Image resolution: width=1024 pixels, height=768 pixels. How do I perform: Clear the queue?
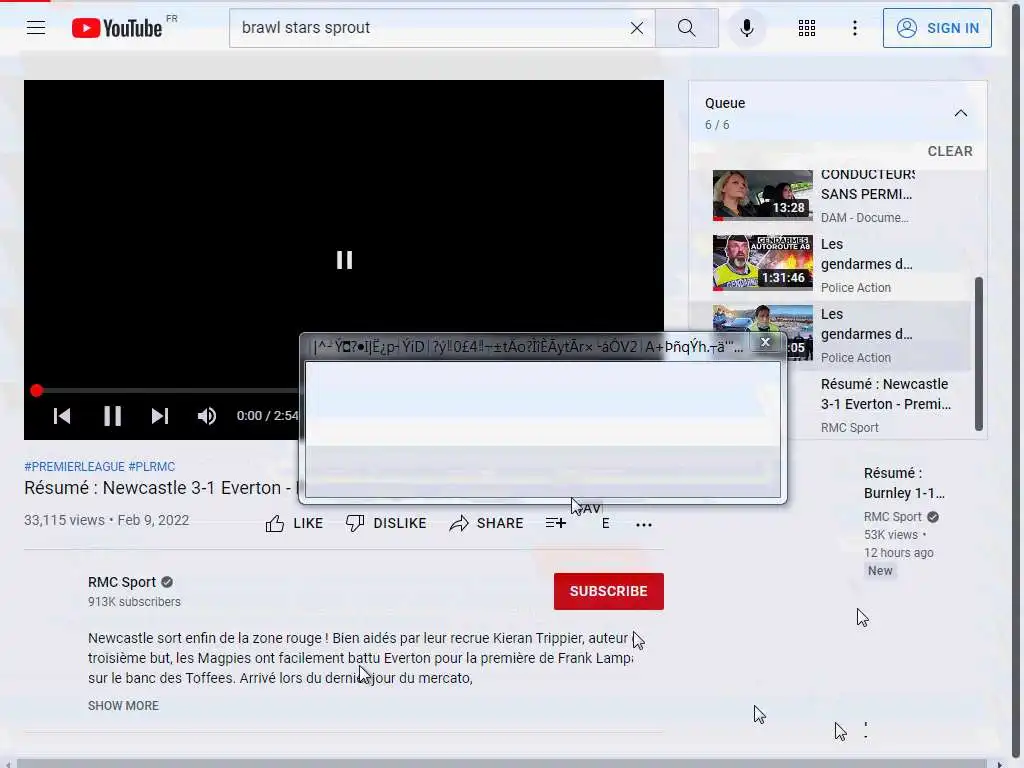(950, 151)
